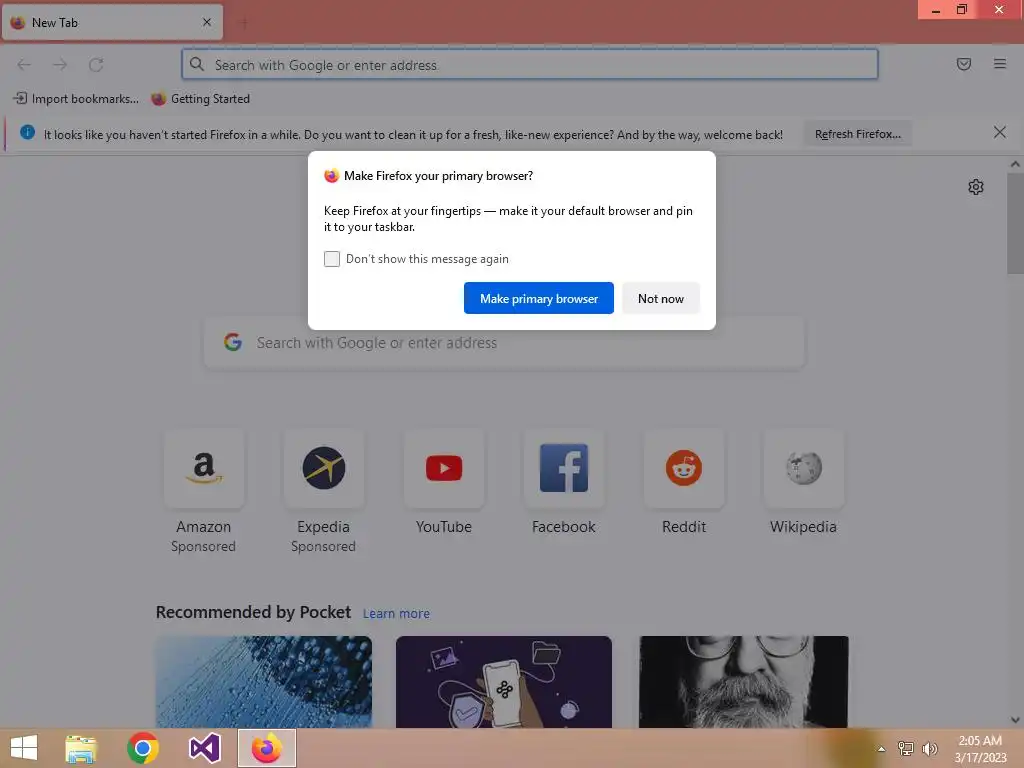1024x768 pixels.
Task: Show hidden system tray icons
Action: click(881, 749)
